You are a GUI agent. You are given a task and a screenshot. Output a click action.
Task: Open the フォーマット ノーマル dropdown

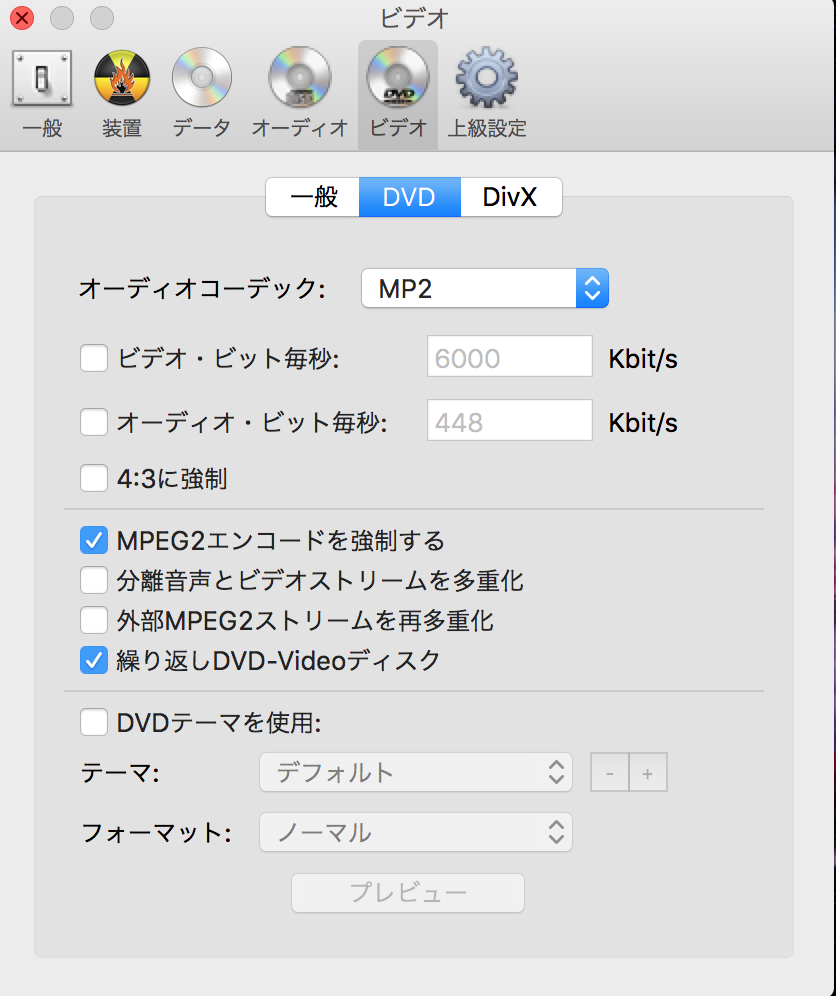(x=415, y=832)
